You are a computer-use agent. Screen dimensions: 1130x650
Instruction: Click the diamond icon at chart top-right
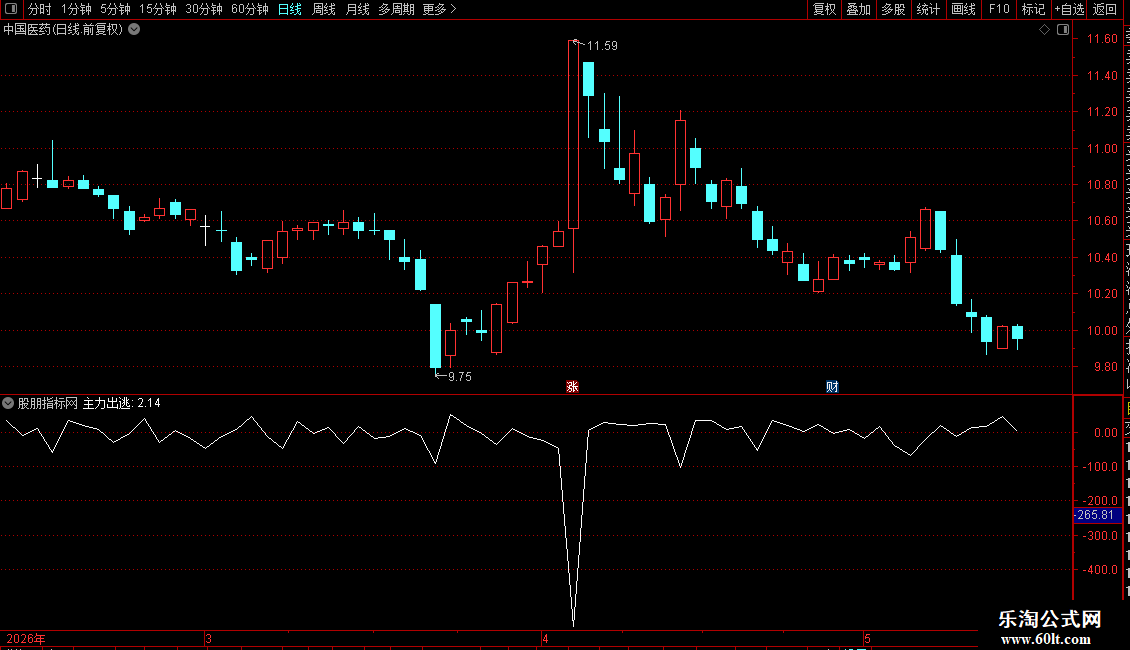pyautogui.click(x=1044, y=30)
